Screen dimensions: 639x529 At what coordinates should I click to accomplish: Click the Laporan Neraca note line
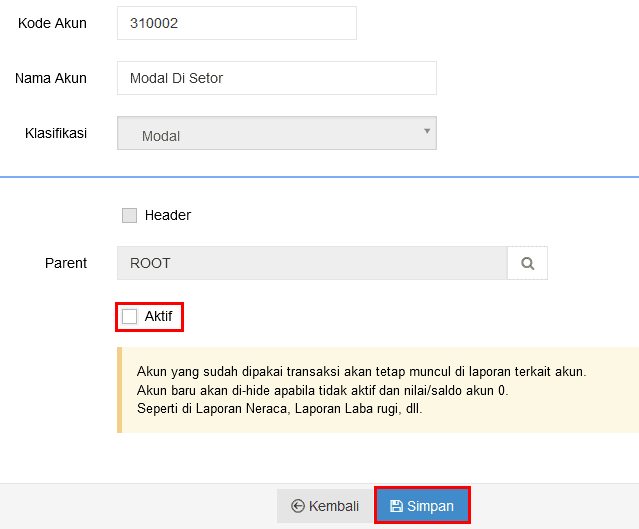280,409
